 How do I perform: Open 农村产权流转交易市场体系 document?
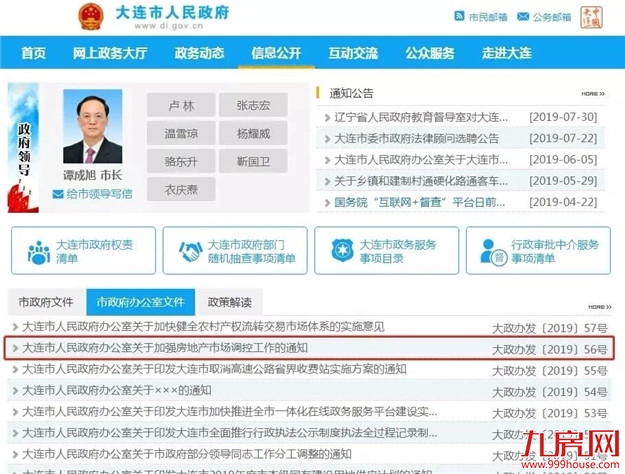[203, 327]
